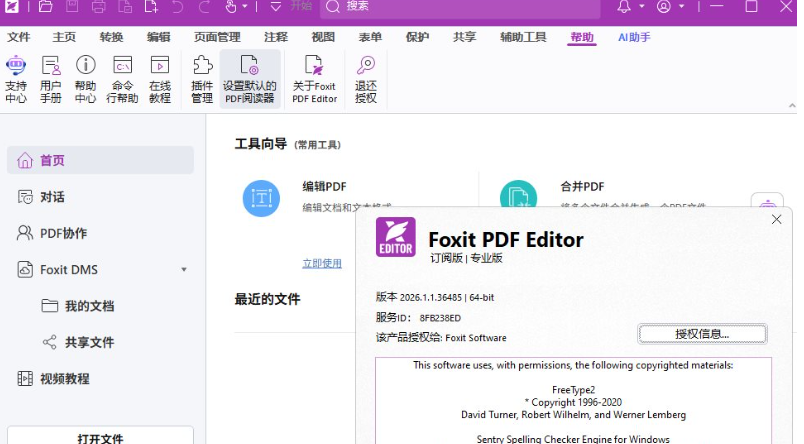804x444 pixels.
Task: Switch to the 视图 tab
Action: (323, 37)
